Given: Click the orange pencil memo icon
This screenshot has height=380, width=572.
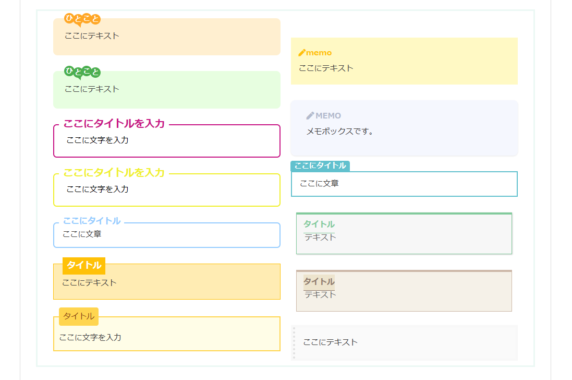Looking at the screenshot, I should [302, 53].
